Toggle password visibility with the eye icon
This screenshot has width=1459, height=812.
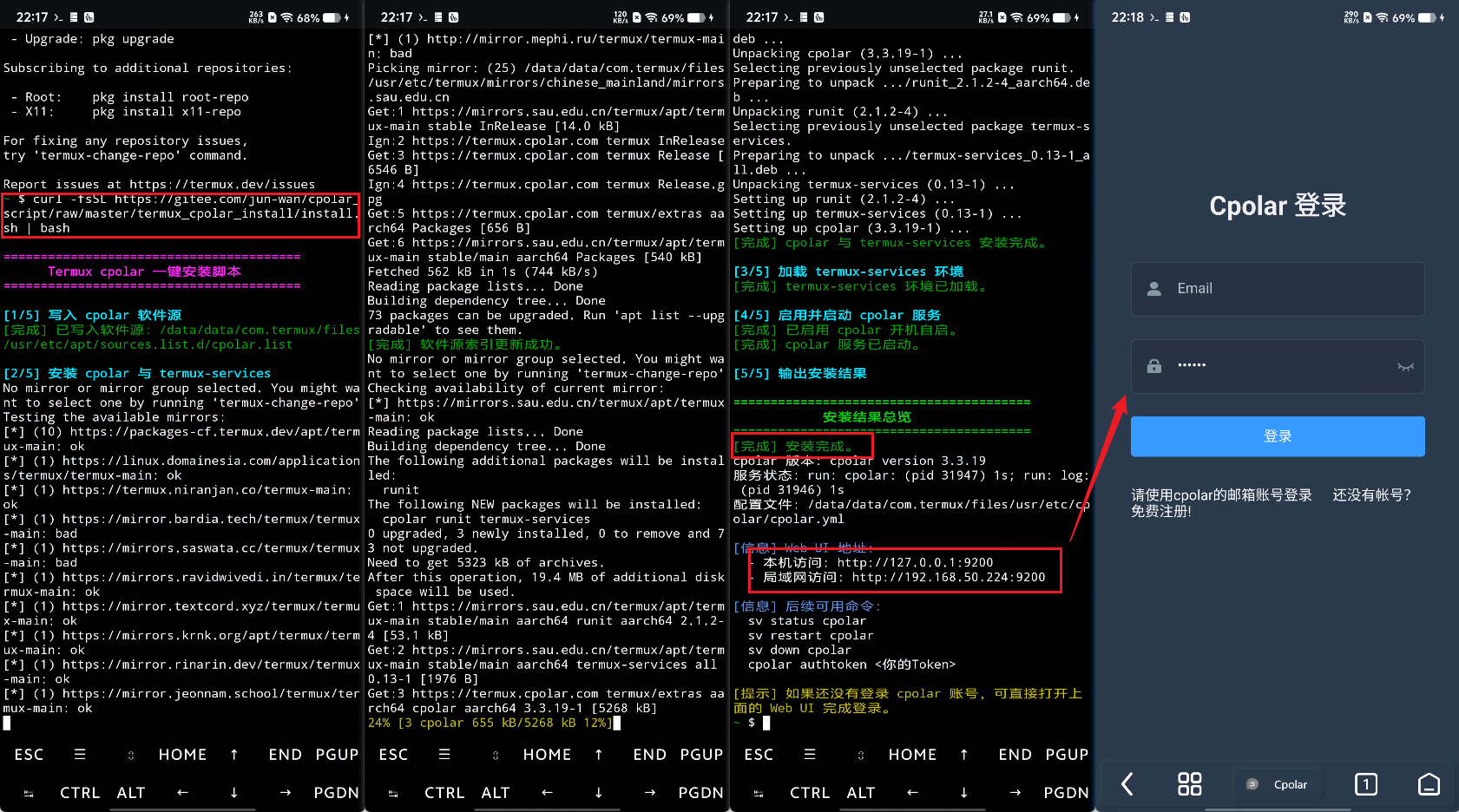1405,367
